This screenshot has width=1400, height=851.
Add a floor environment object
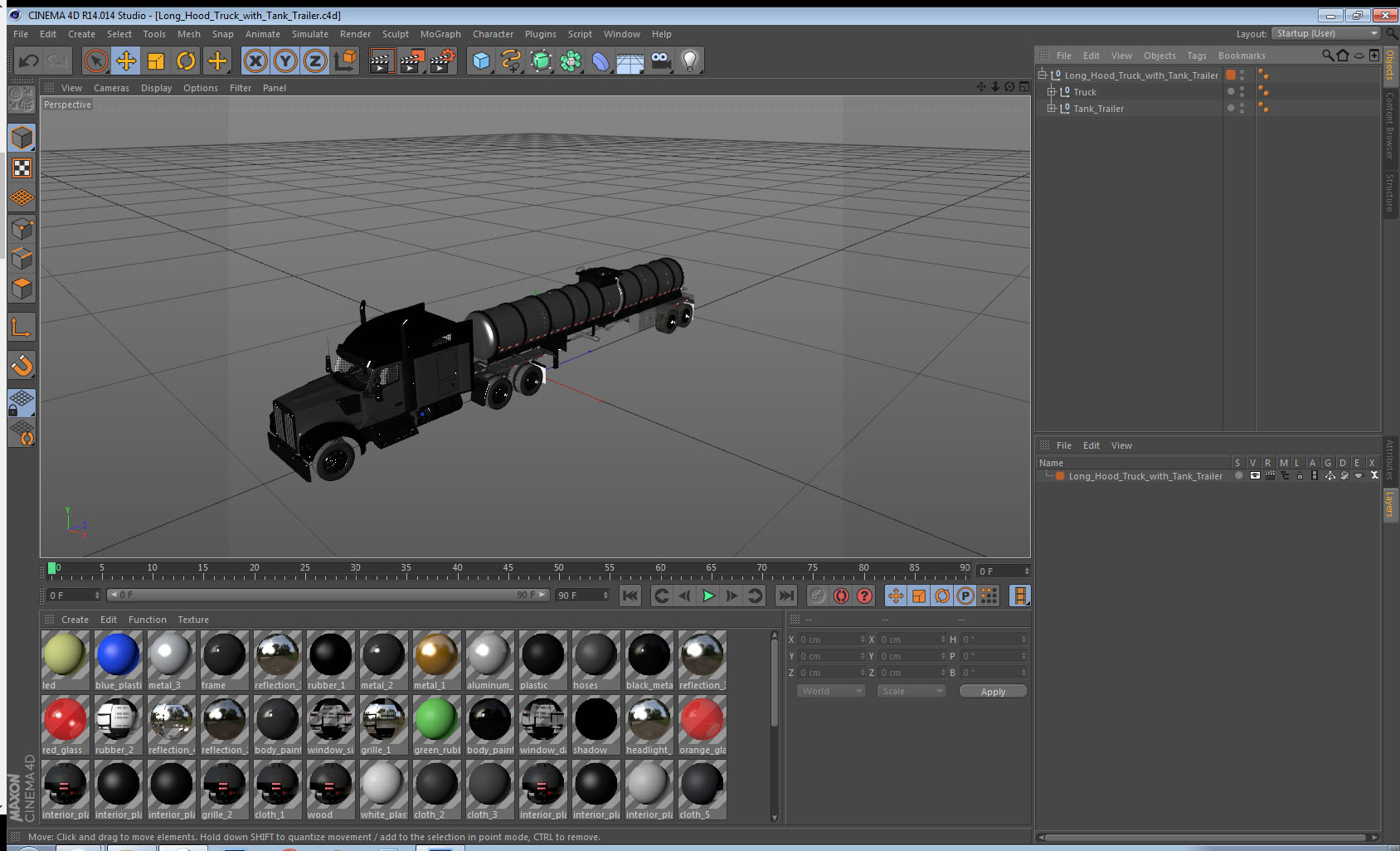tap(630, 61)
